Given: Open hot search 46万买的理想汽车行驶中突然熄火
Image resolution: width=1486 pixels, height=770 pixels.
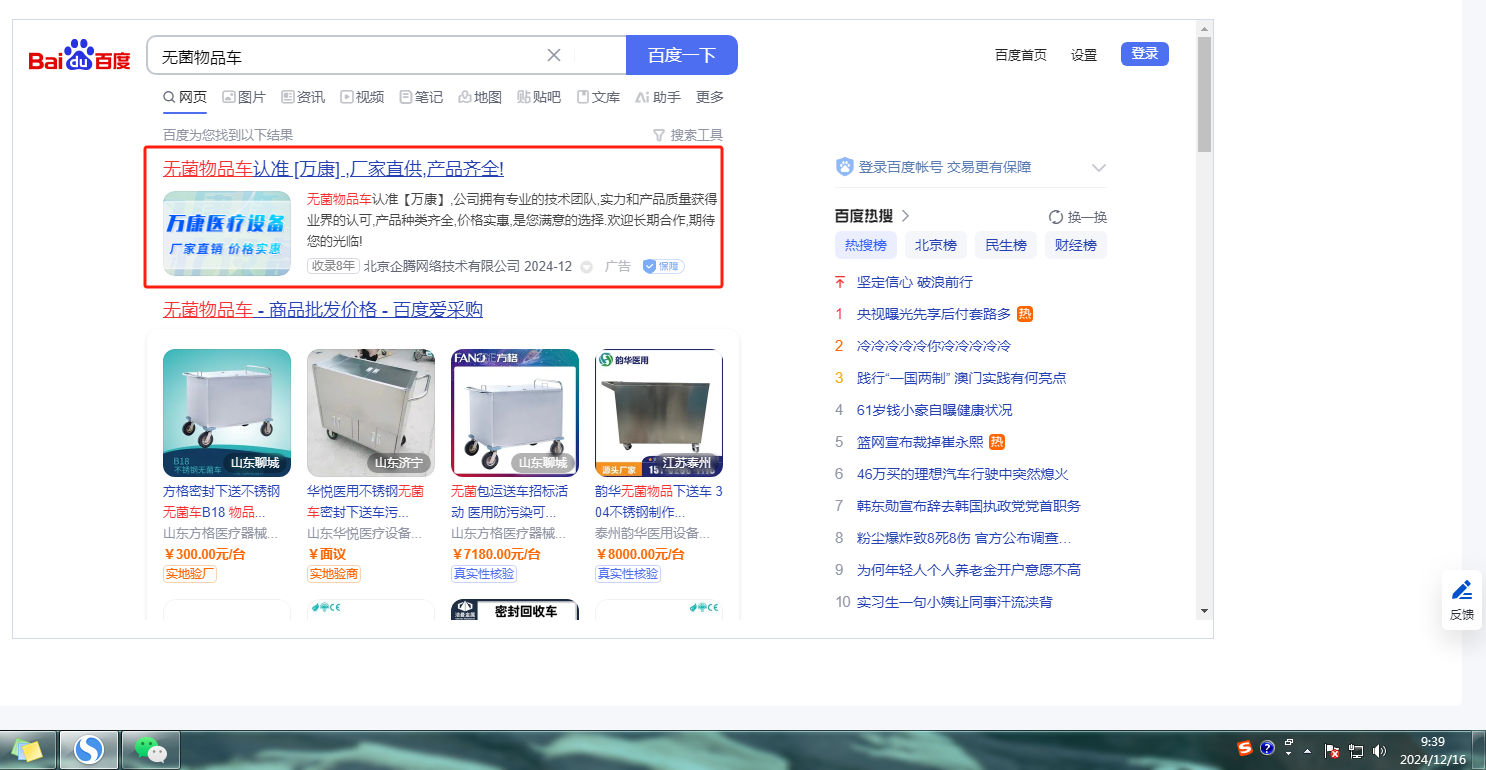Looking at the screenshot, I should pos(963,474).
